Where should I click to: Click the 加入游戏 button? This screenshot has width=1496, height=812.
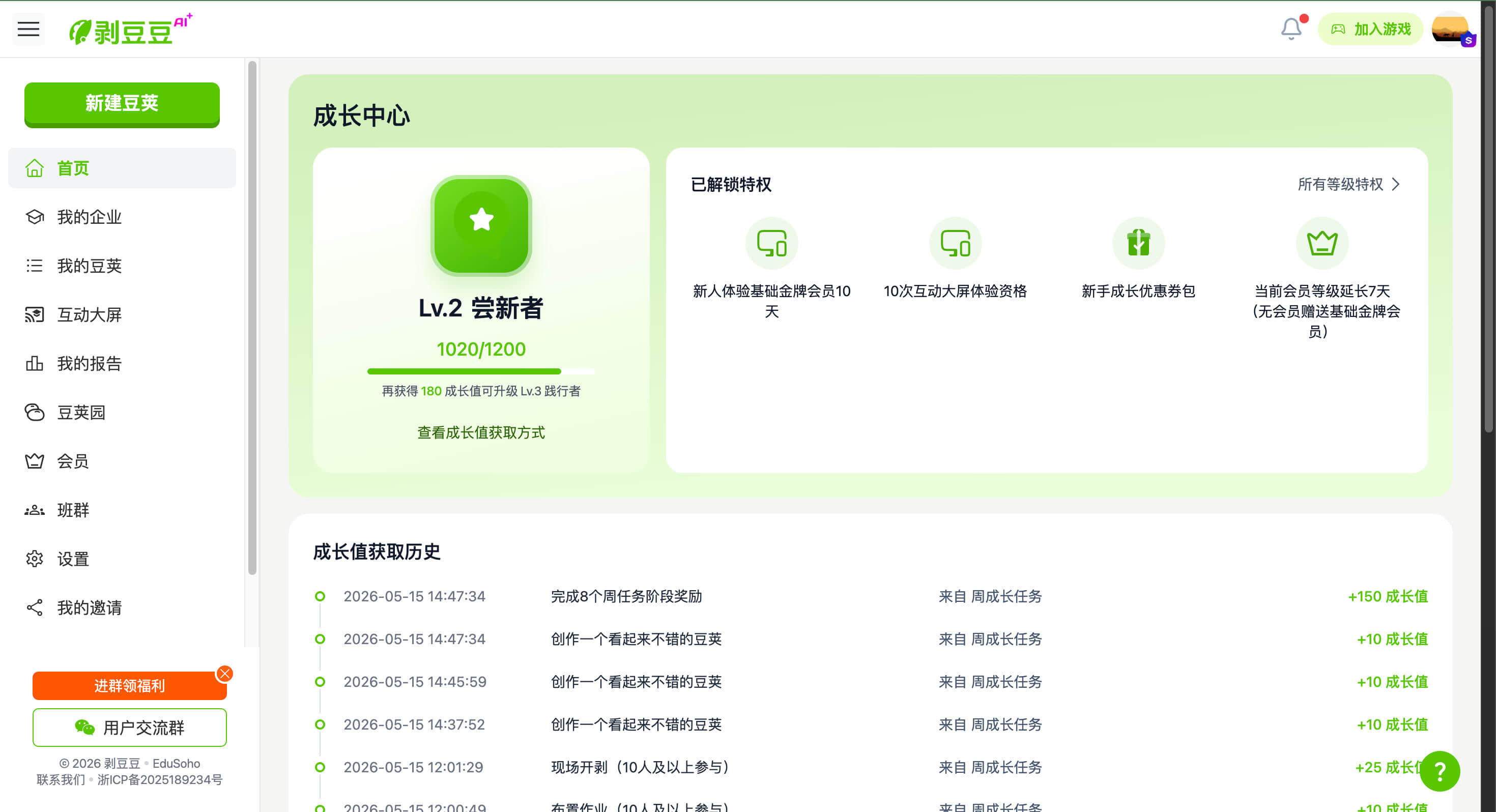(x=1370, y=28)
